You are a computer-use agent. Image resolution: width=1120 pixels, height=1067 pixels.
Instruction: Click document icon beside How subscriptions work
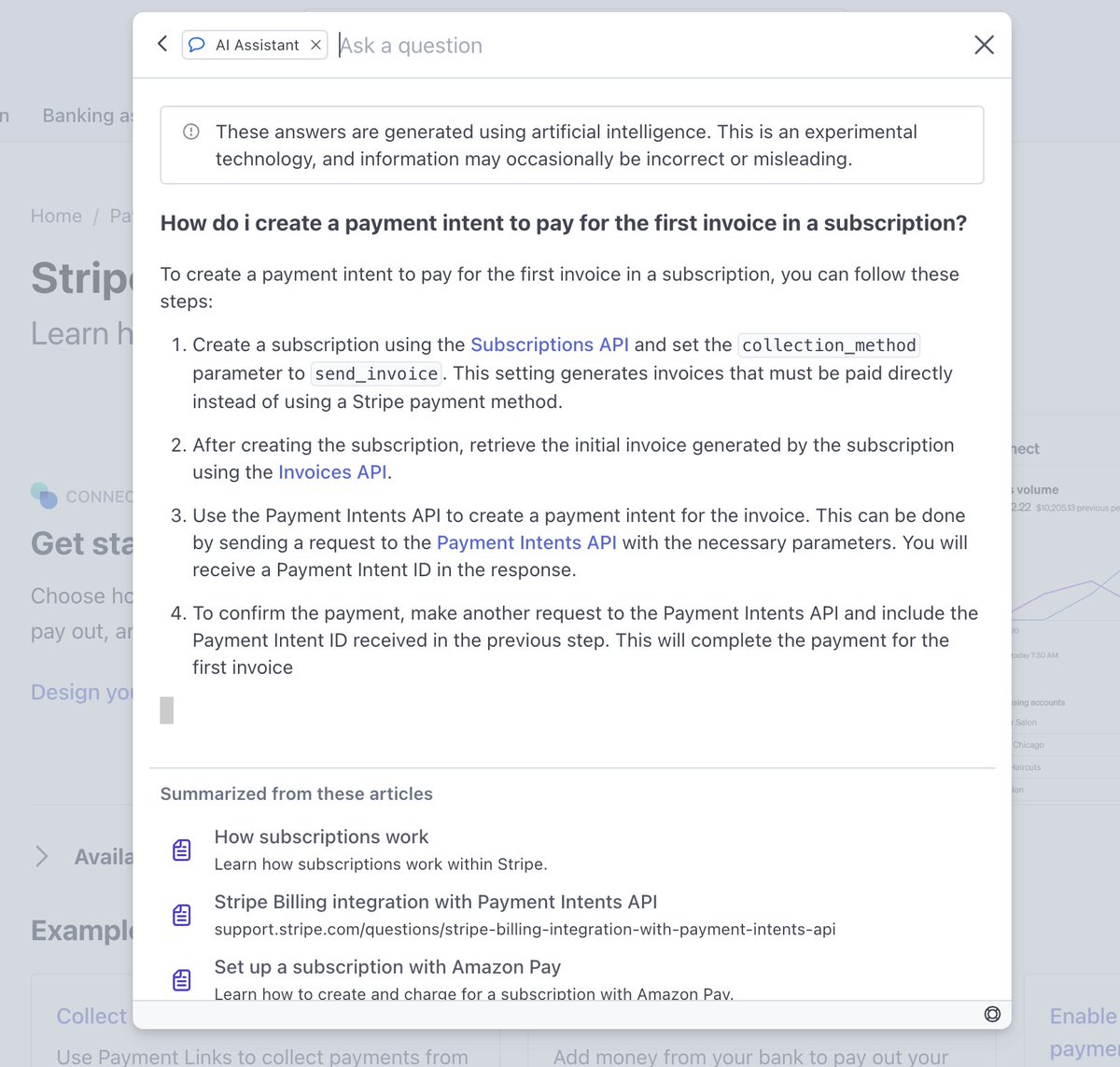(182, 849)
